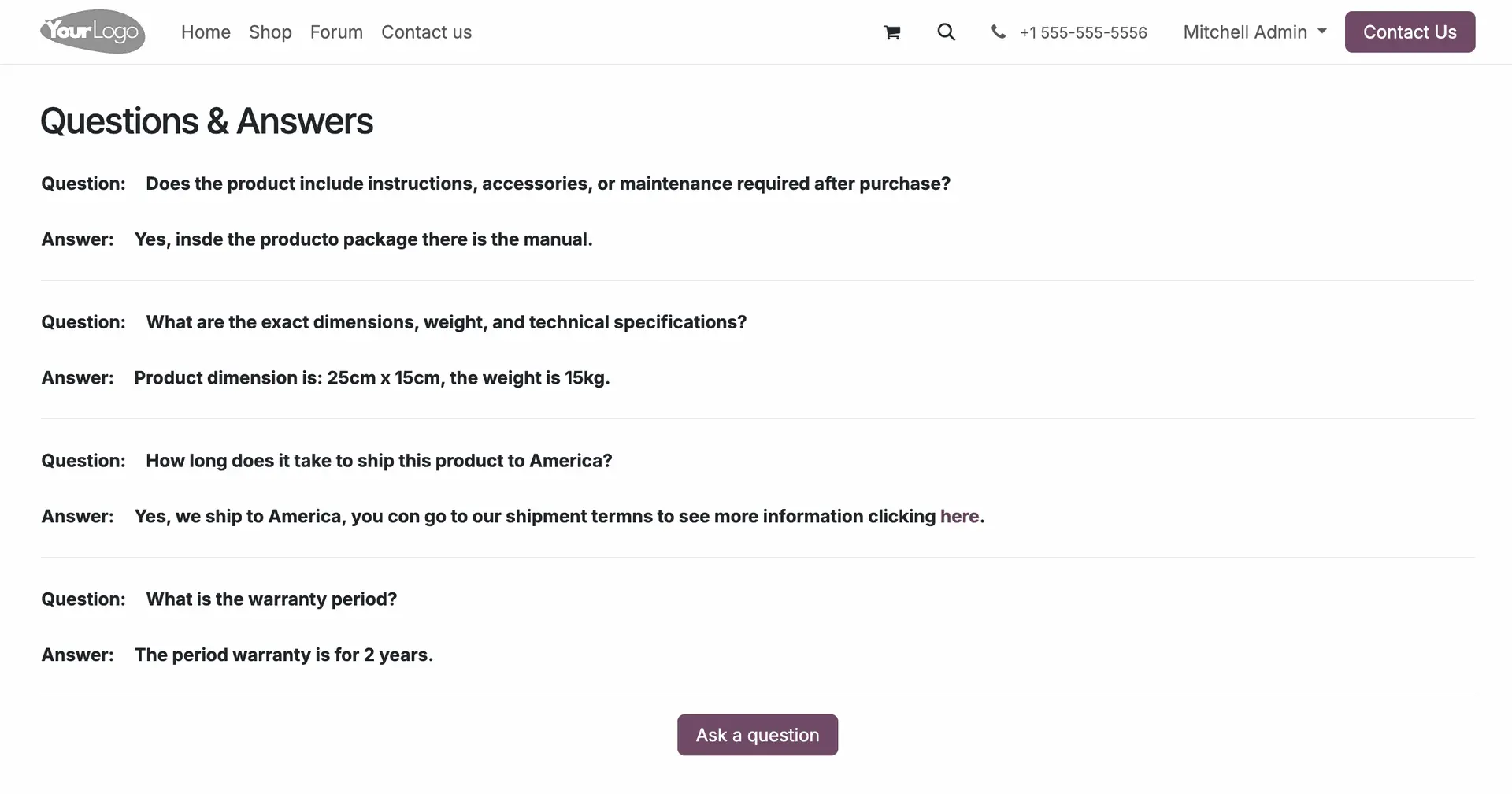The width and height of the screenshot is (1512, 794).
Task: Click the Ask a question button
Action: [757, 735]
